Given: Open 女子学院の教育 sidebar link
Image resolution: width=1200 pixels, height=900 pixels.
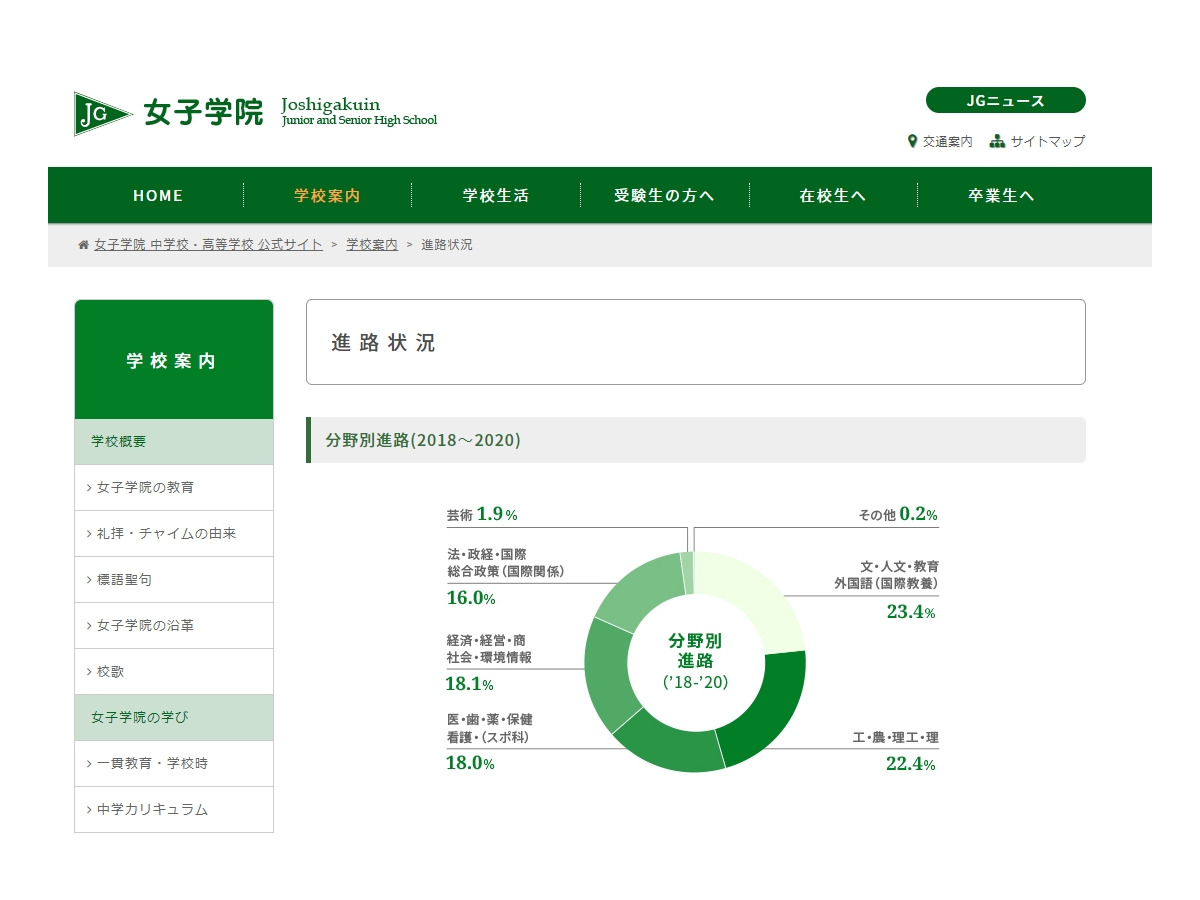Looking at the screenshot, I should point(146,488).
